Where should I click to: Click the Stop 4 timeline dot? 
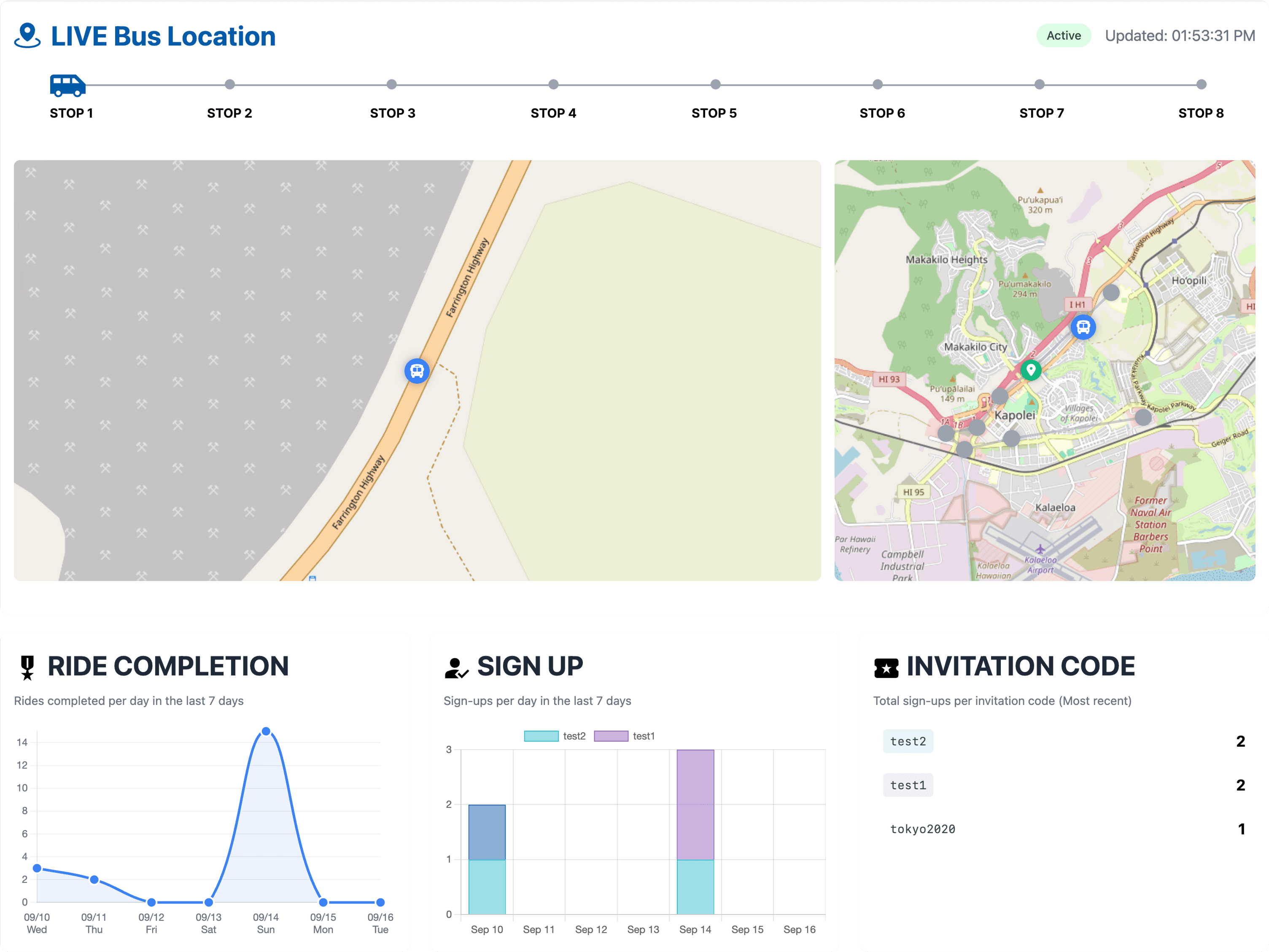pyautogui.click(x=553, y=85)
